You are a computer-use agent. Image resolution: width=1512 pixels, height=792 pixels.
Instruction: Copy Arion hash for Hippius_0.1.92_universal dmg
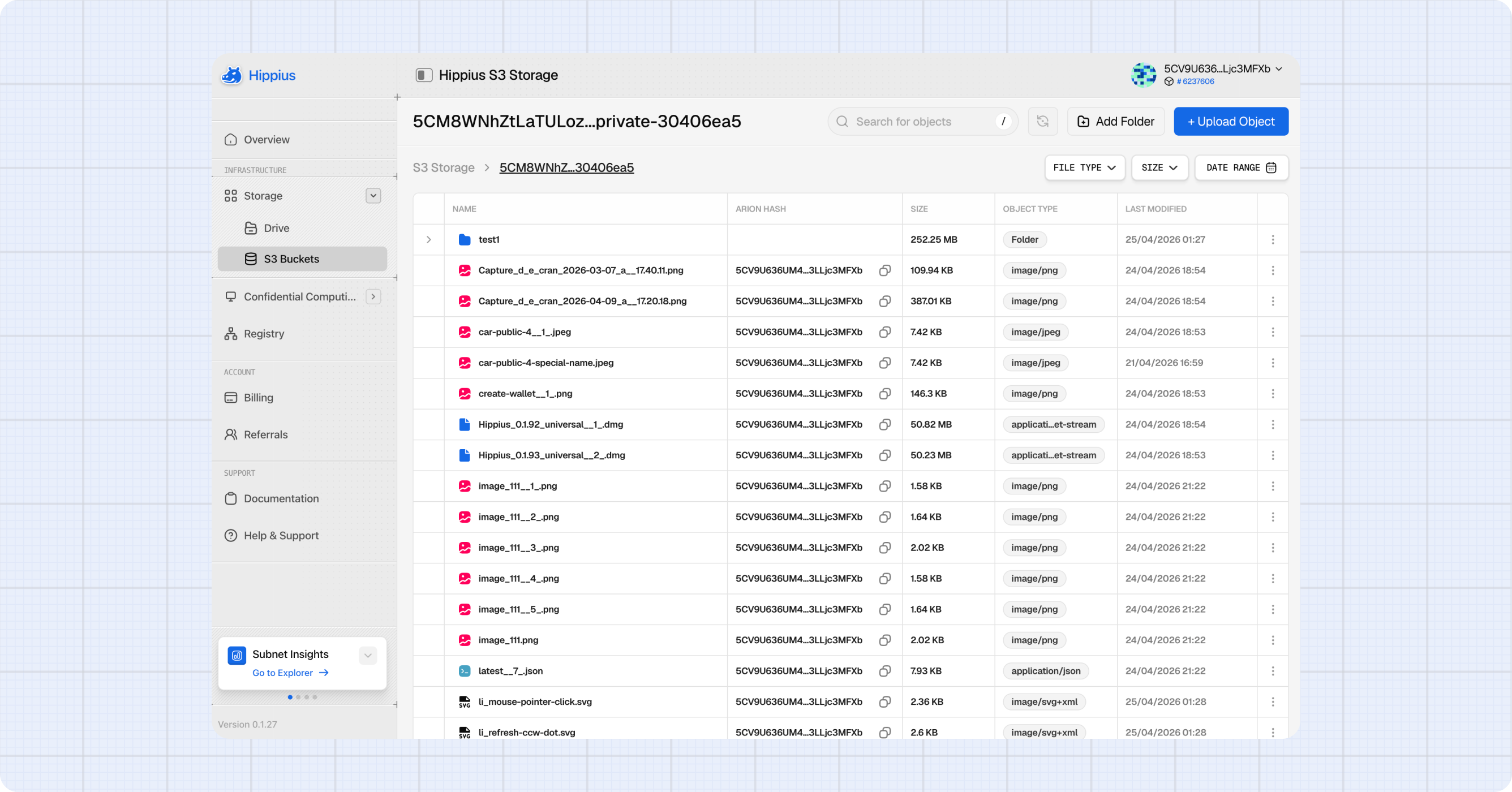pyautogui.click(x=884, y=424)
